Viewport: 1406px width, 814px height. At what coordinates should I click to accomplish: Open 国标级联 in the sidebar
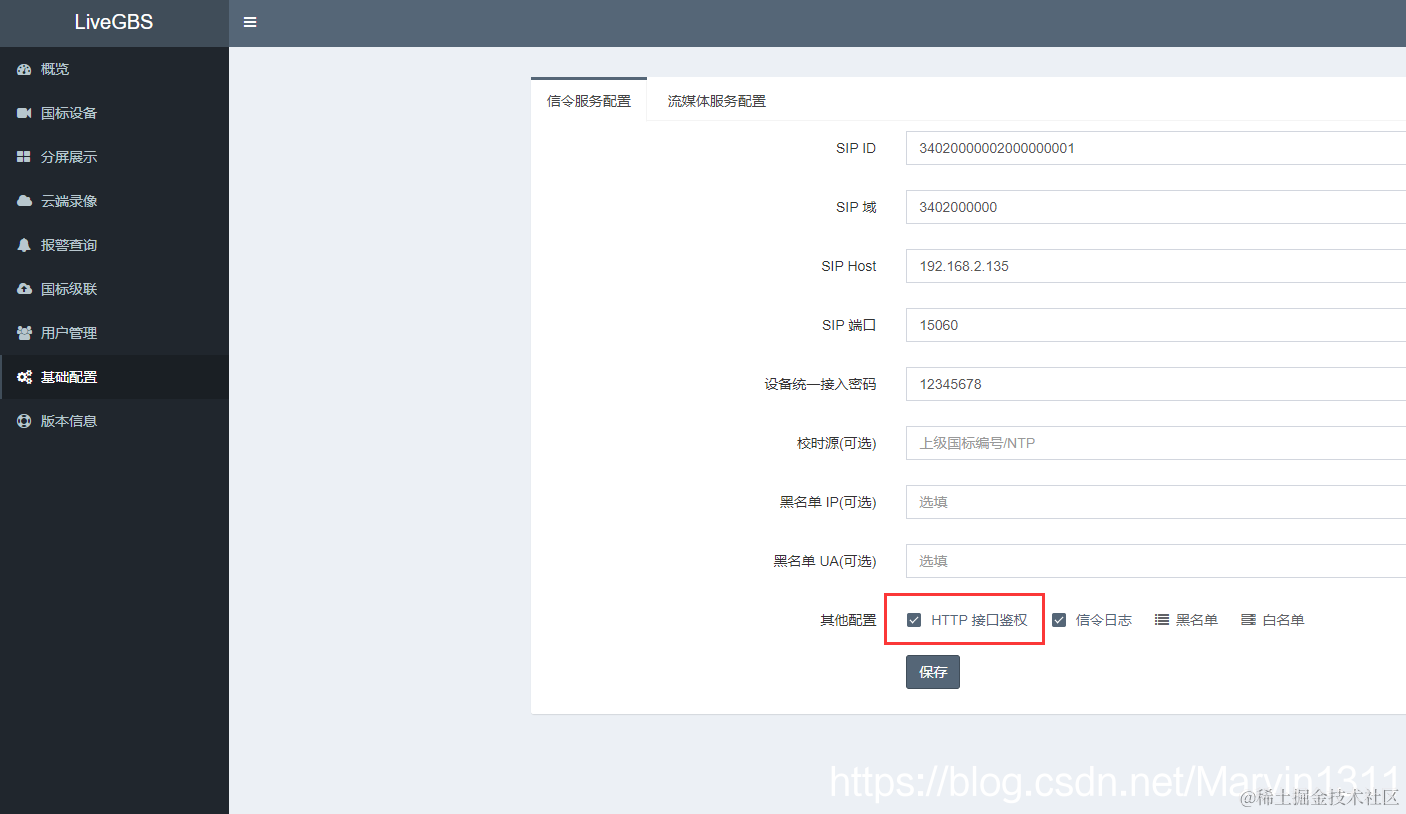[114, 289]
